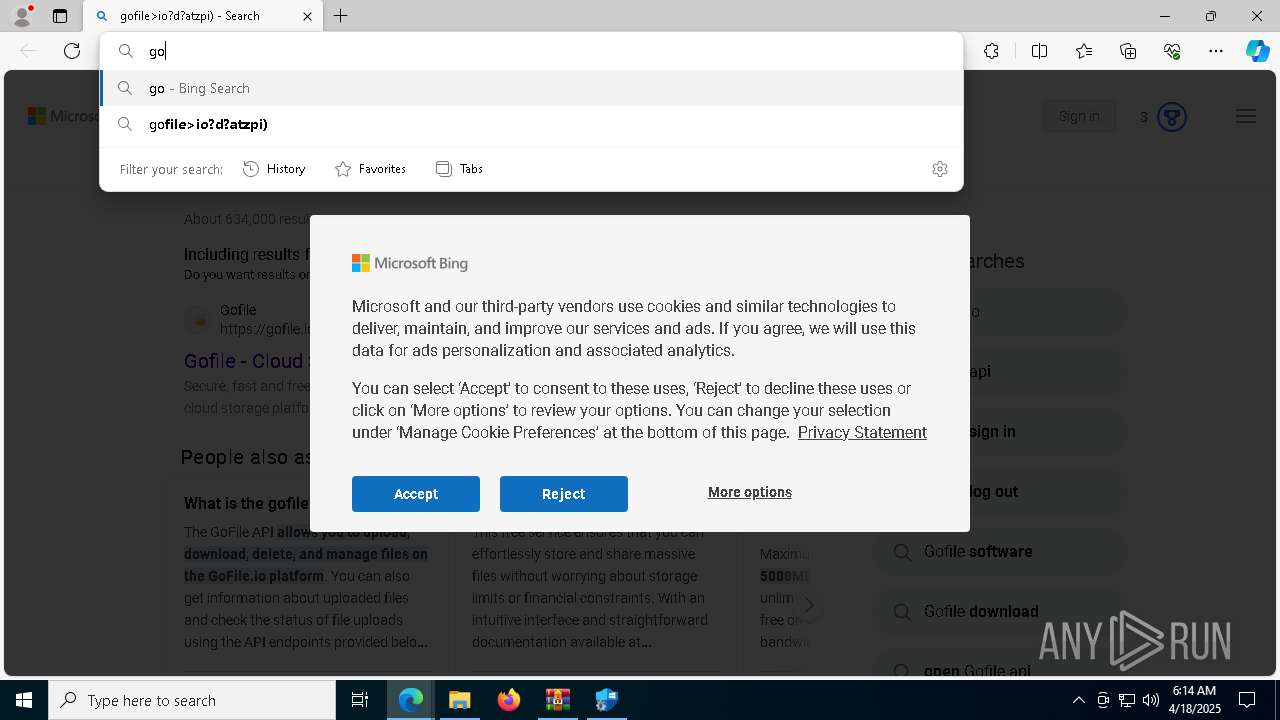Click the Edge profile avatar icon
The width and height of the screenshot is (1280, 720).
(22, 15)
